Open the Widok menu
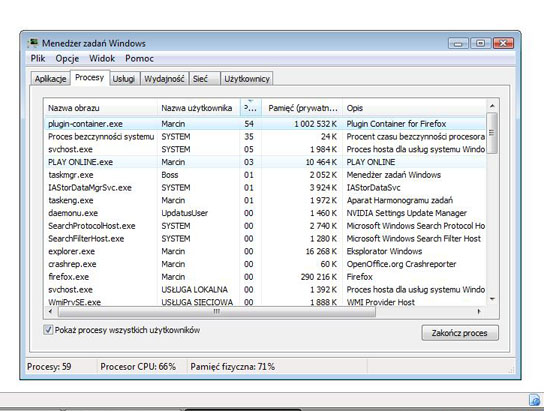Screen dimensions: 544x411 102,58
